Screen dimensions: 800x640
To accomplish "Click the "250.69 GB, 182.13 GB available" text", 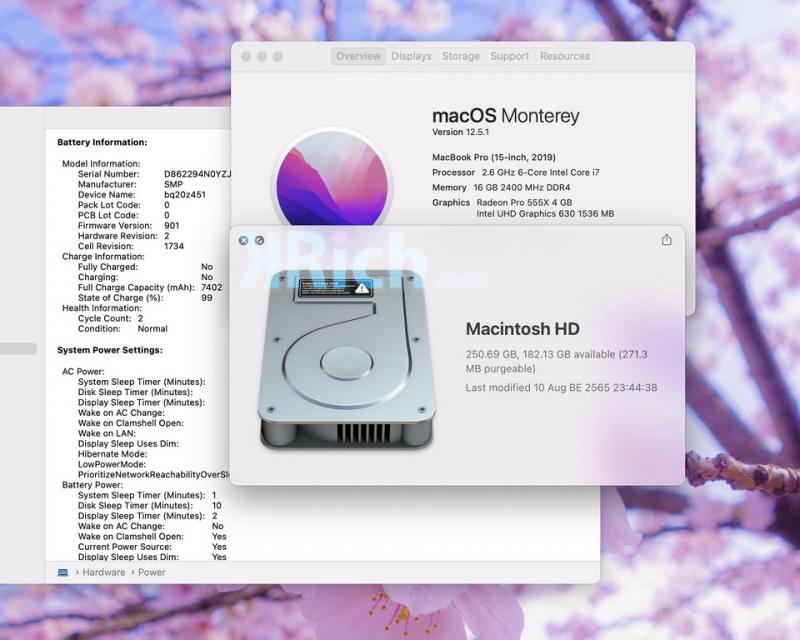I will tap(540, 354).
